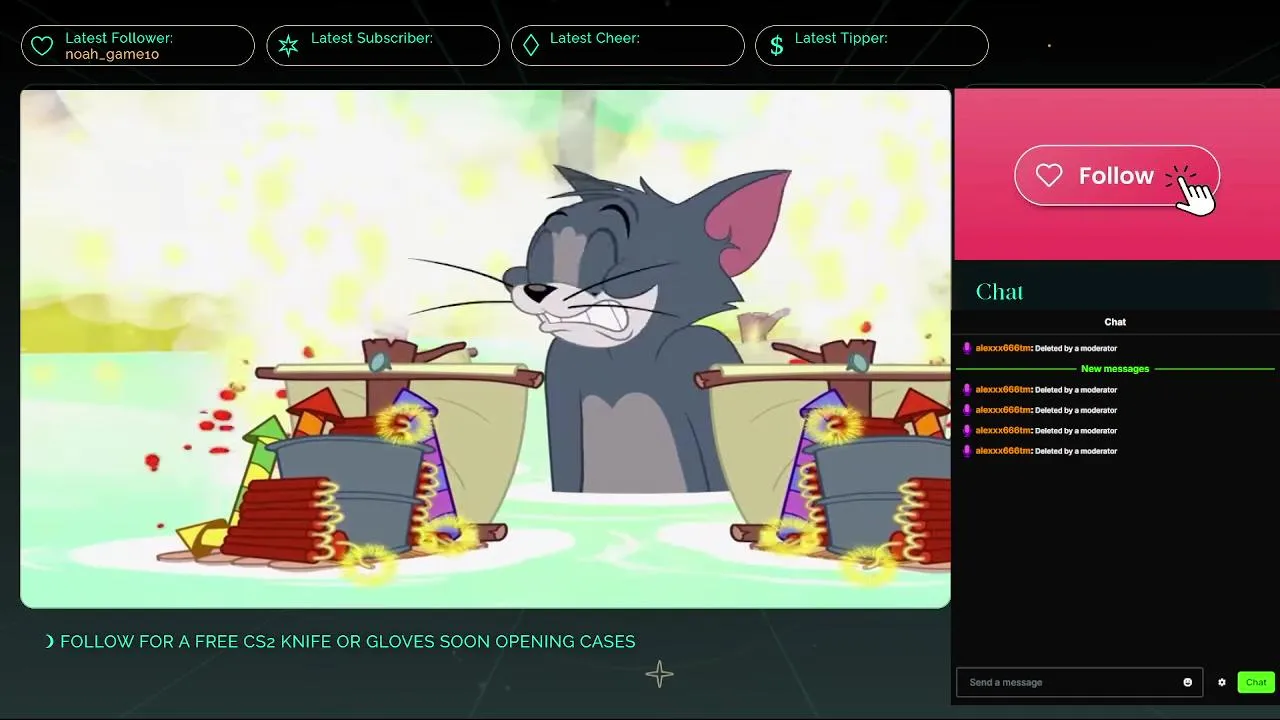The image size is (1280, 720).
Task: Click the heart icon beside Latest Follower
Action: [x=42, y=46]
